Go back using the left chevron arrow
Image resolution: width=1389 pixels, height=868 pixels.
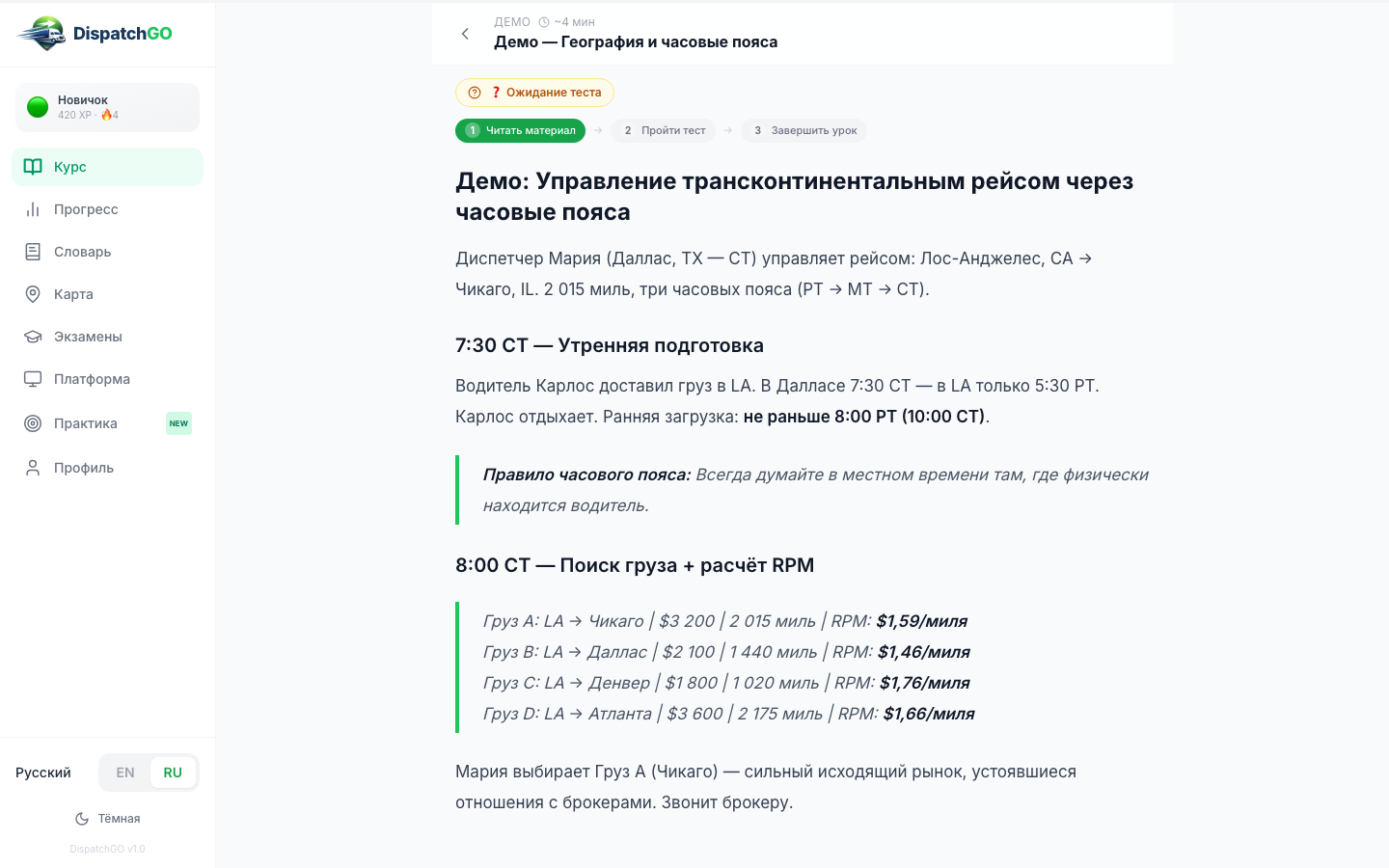click(x=465, y=34)
